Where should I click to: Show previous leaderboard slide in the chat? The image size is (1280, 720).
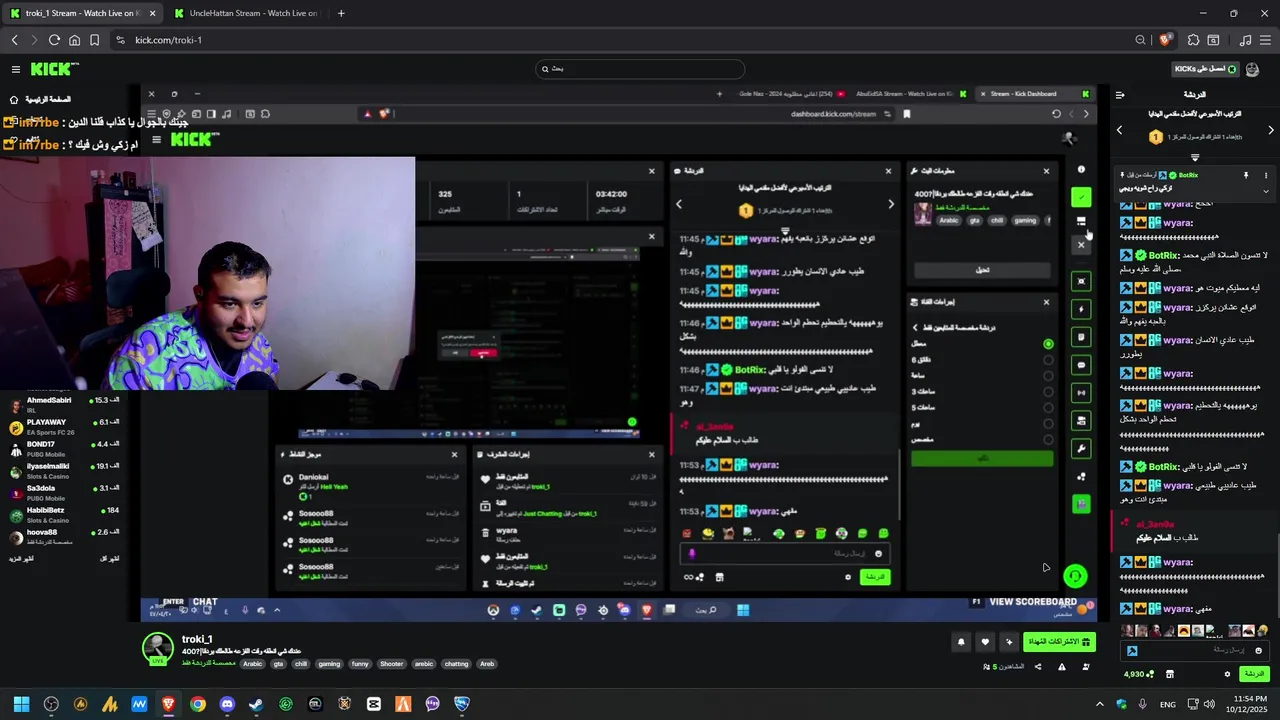pyautogui.click(x=1119, y=130)
